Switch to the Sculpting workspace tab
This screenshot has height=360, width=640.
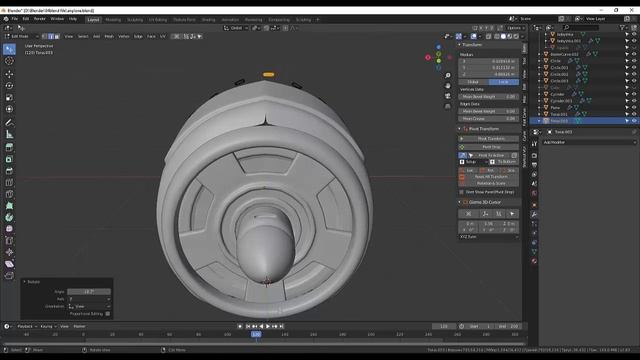click(x=135, y=20)
